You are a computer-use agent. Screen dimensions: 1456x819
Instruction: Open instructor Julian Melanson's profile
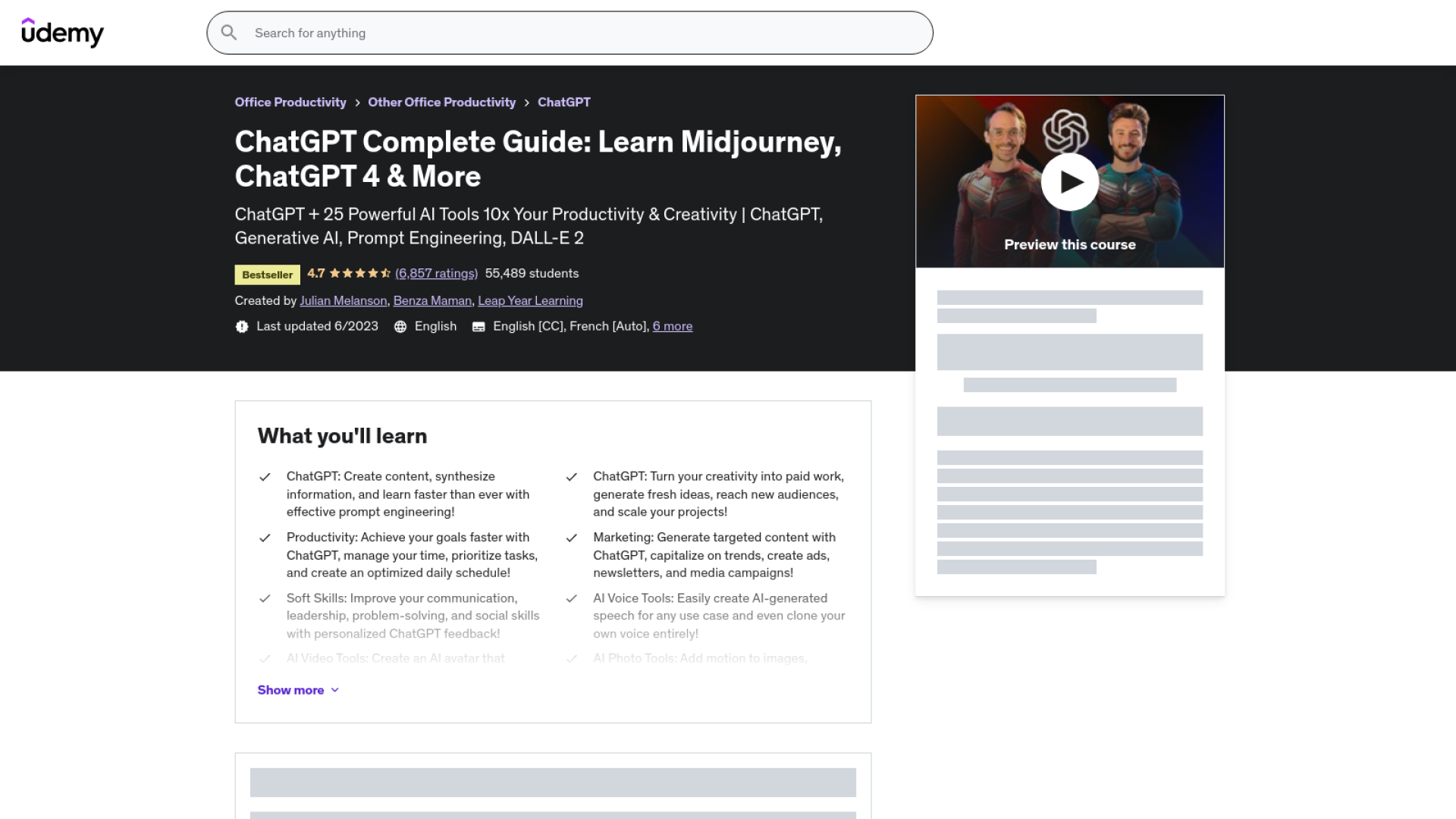(x=343, y=301)
